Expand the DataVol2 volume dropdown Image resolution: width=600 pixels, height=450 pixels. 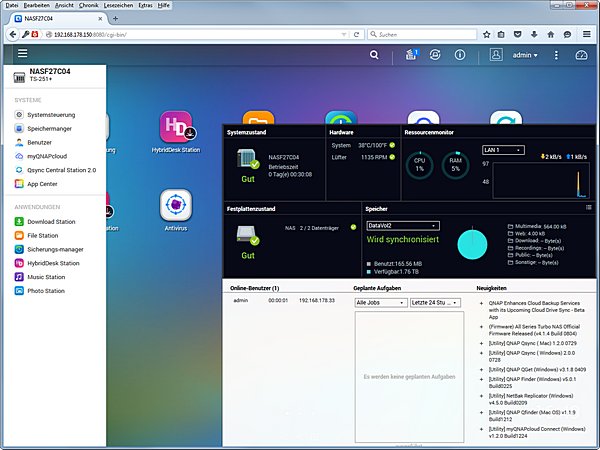pos(403,226)
